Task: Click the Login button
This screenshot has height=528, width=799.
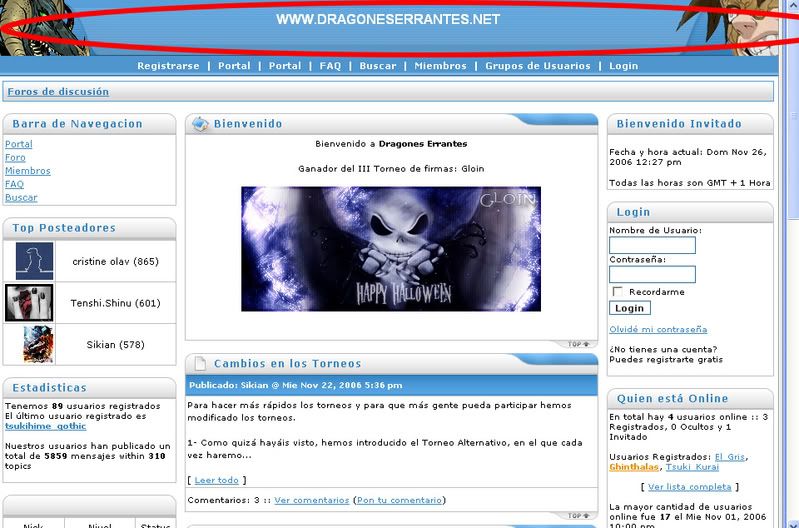Action: click(630, 308)
